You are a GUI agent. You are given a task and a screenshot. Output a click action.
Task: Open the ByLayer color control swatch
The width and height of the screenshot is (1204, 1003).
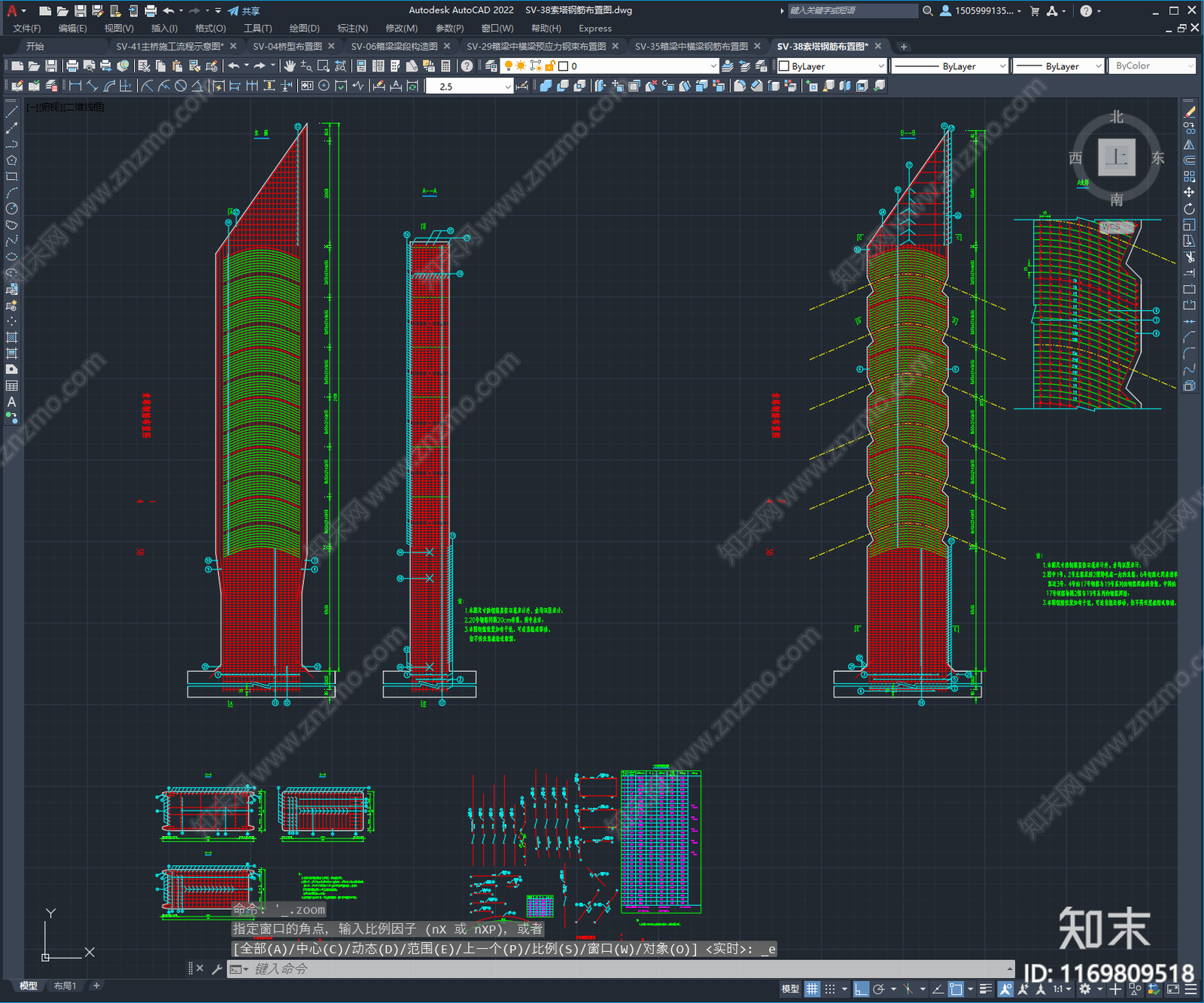[832, 66]
